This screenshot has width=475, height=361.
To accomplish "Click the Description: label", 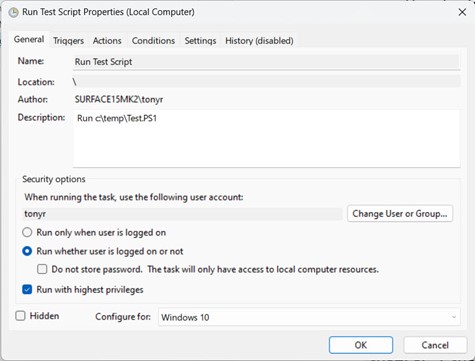I will tap(41, 118).
